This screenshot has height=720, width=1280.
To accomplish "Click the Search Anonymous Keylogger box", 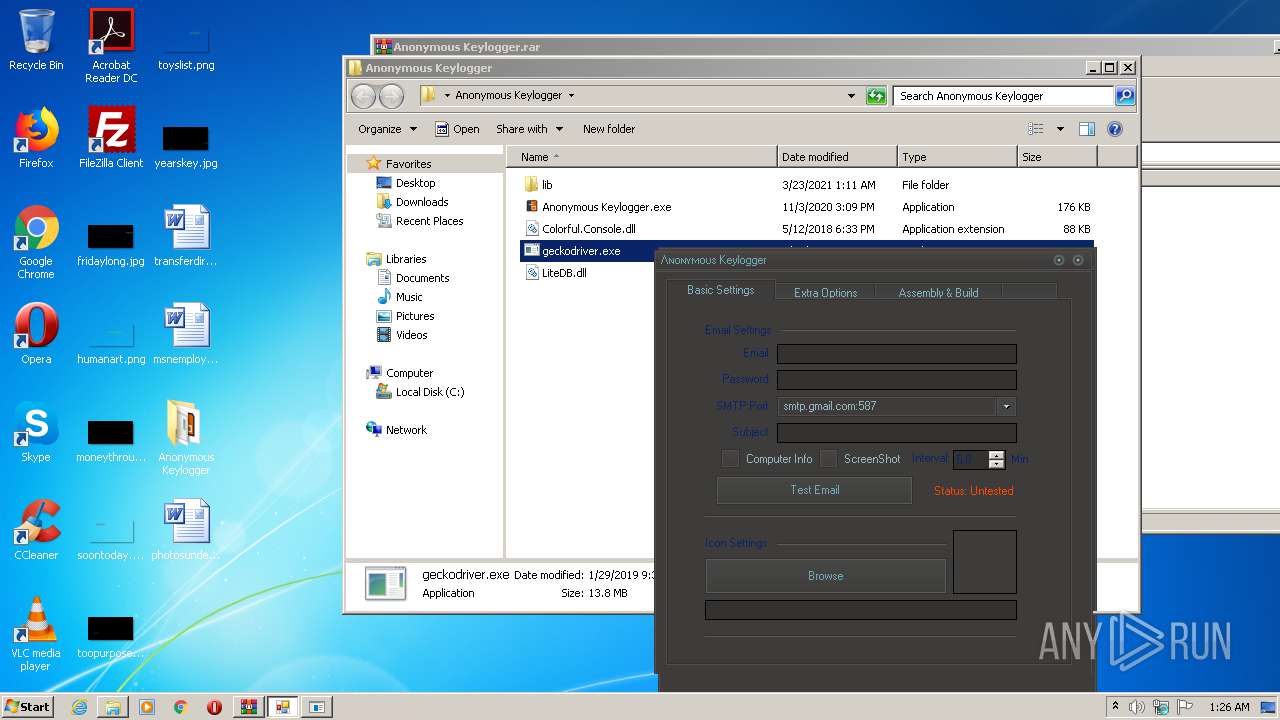I will point(1003,96).
